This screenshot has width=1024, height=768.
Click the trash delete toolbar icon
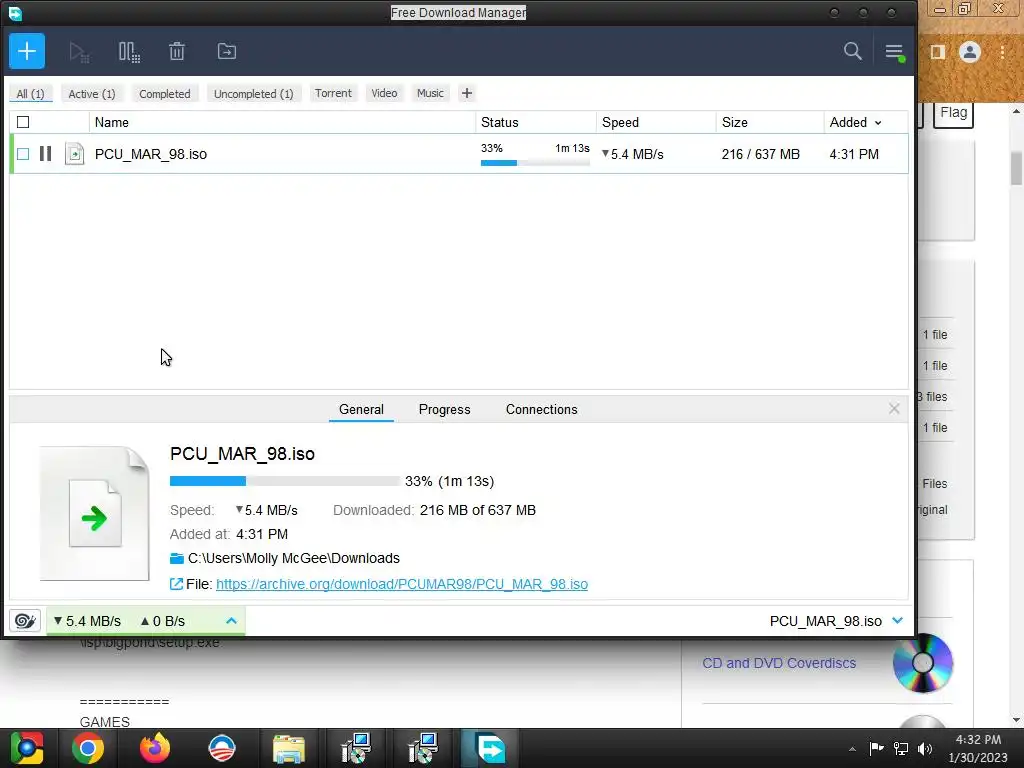pos(177,51)
